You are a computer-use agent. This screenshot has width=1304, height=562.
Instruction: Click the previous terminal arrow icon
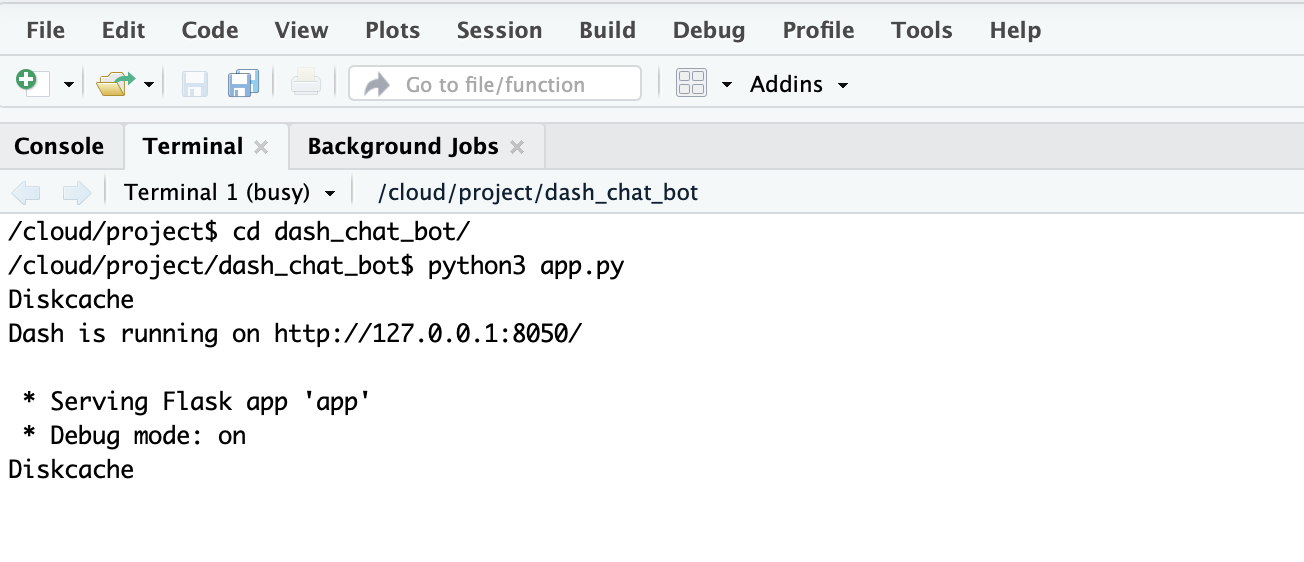(26, 192)
